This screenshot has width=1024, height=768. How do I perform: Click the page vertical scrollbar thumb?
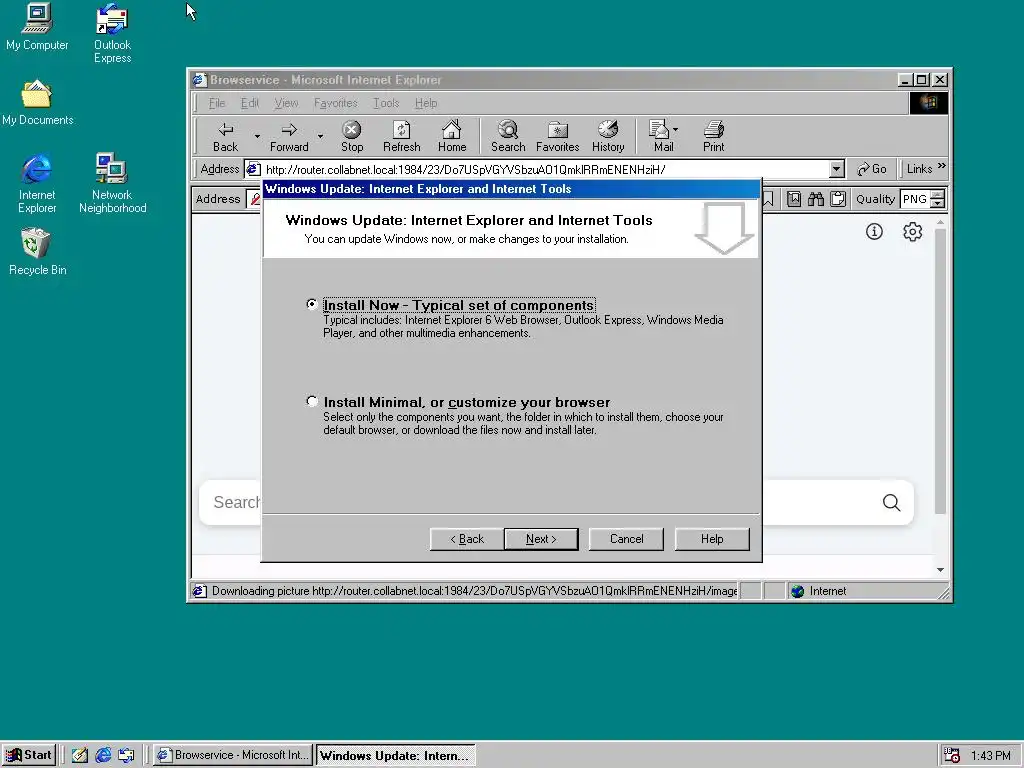(940, 371)
